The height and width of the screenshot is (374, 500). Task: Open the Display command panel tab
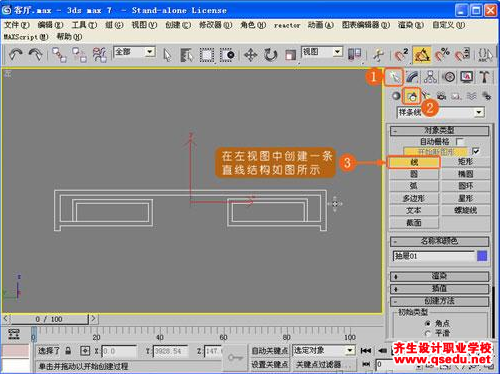[467, 77]
